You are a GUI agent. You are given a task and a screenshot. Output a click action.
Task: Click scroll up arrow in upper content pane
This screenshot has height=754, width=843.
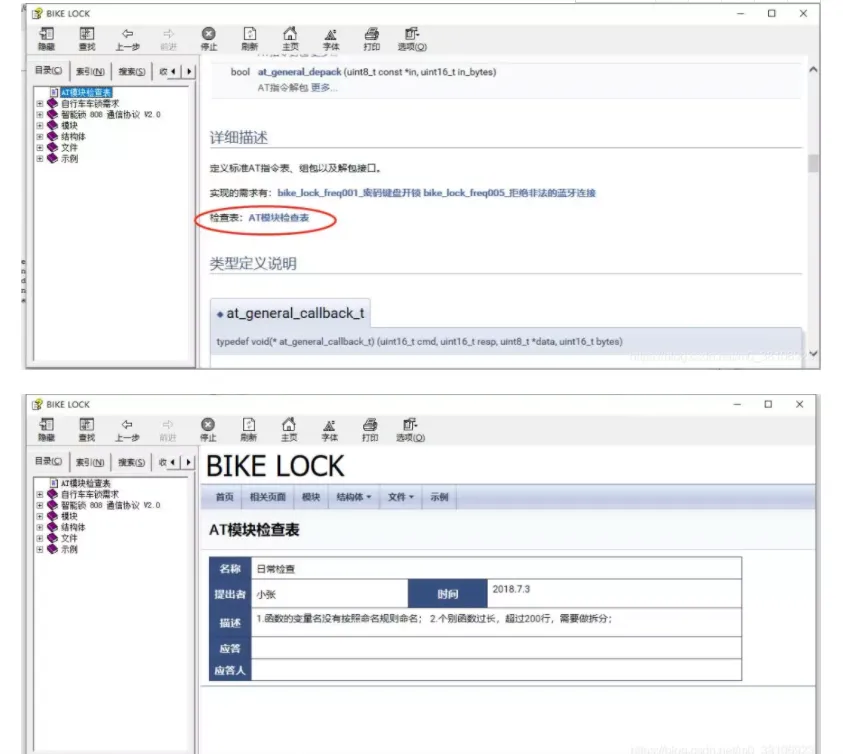[813, 70]
